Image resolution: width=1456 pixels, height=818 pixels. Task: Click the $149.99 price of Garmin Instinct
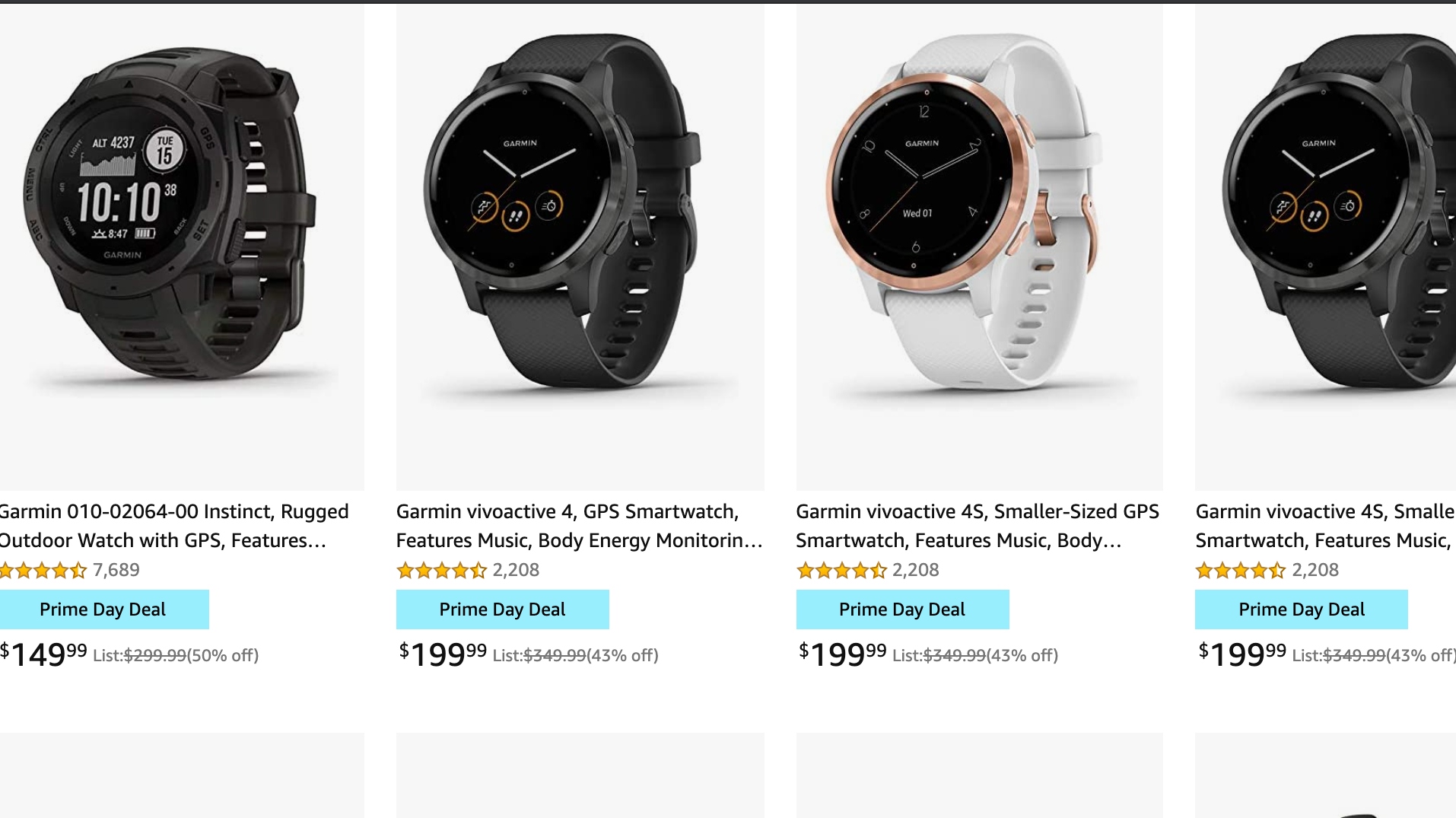43,654
